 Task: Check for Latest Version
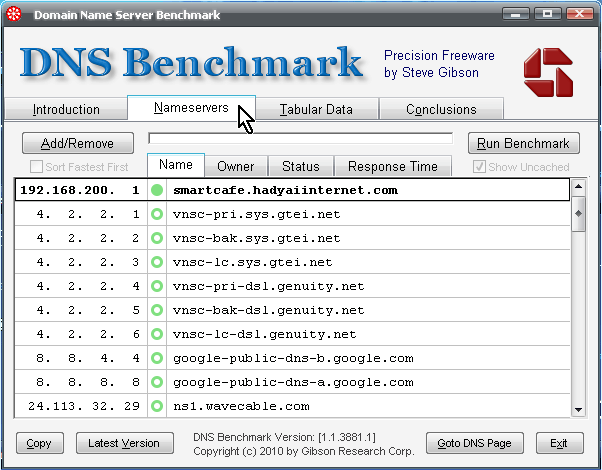[124, 443]
